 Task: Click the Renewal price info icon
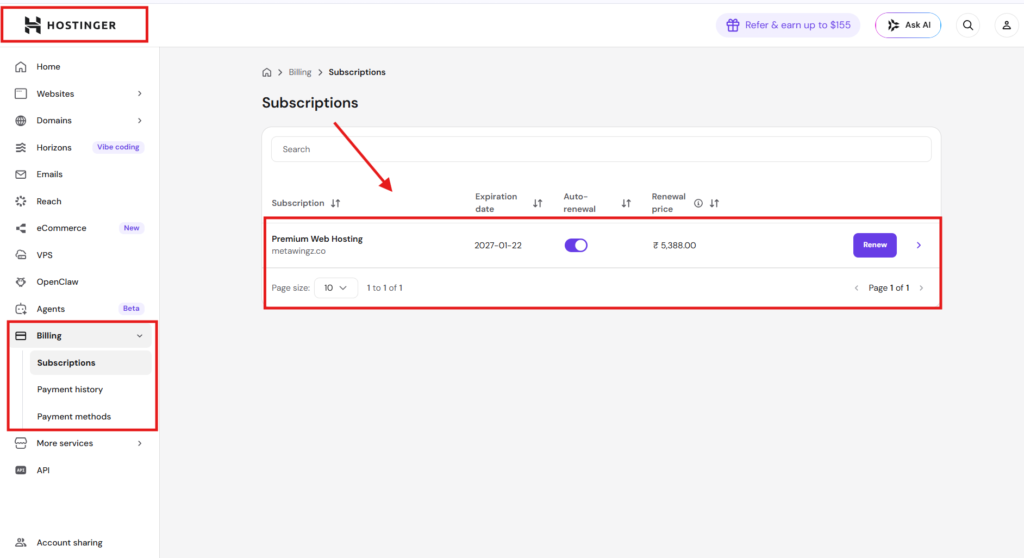(x=698, y=203)
